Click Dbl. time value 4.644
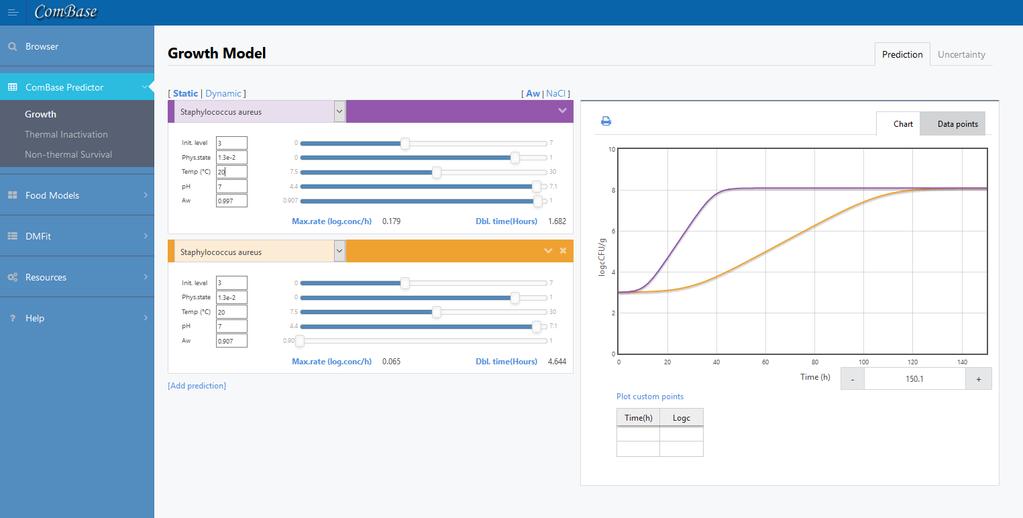 click(x=557, y=361)
